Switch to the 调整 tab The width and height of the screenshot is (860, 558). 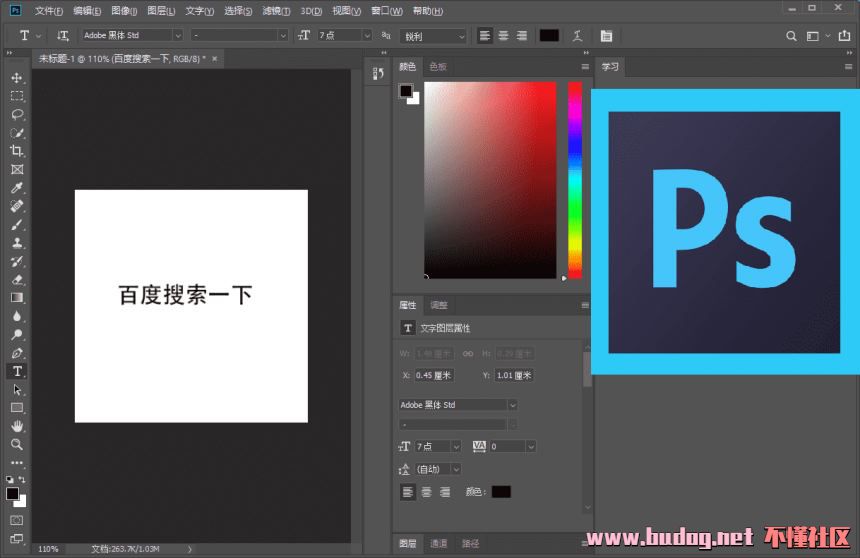439,305
